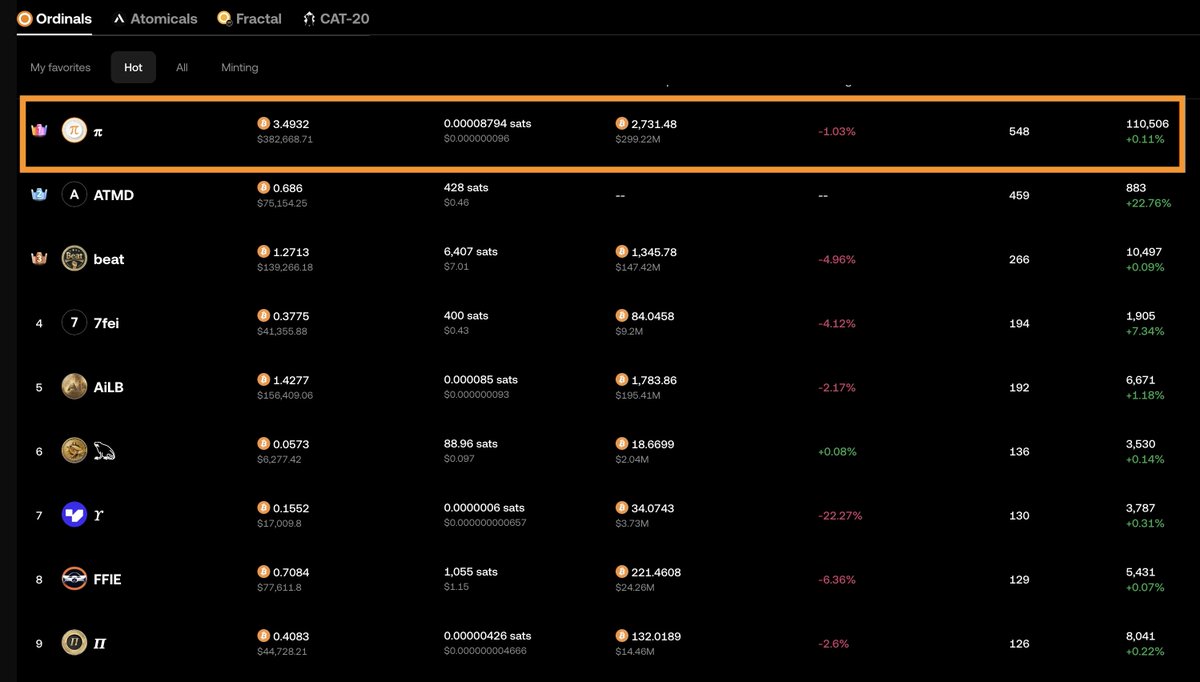
Task: Click the +22.76% holders change
Action: [x=1149, y=203]
